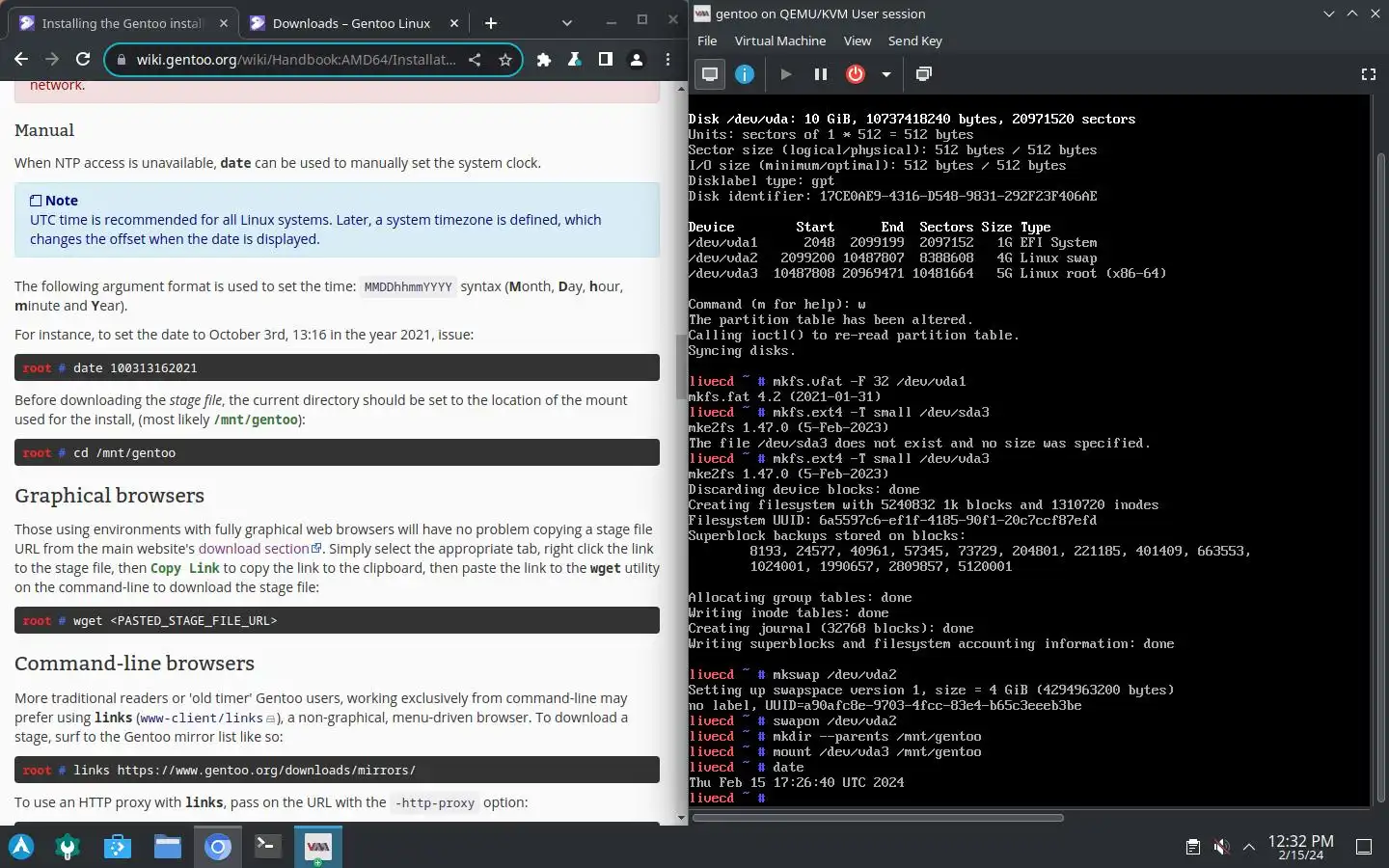This screenshot has height=868, width=1389.
Task: Follow the download section link
Action: [x=260, y=549]
